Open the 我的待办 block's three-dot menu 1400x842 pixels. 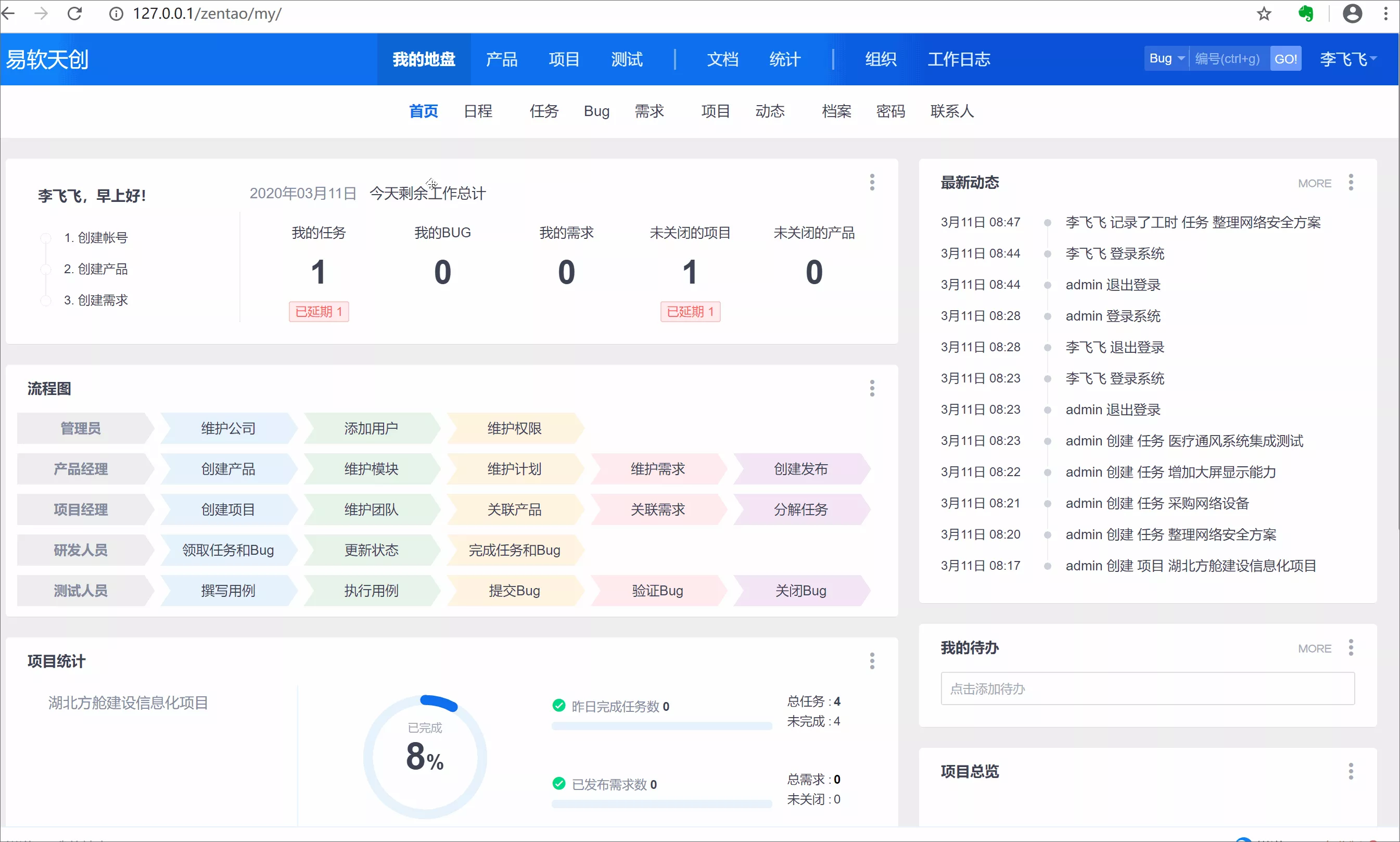tap(1351, 647)
